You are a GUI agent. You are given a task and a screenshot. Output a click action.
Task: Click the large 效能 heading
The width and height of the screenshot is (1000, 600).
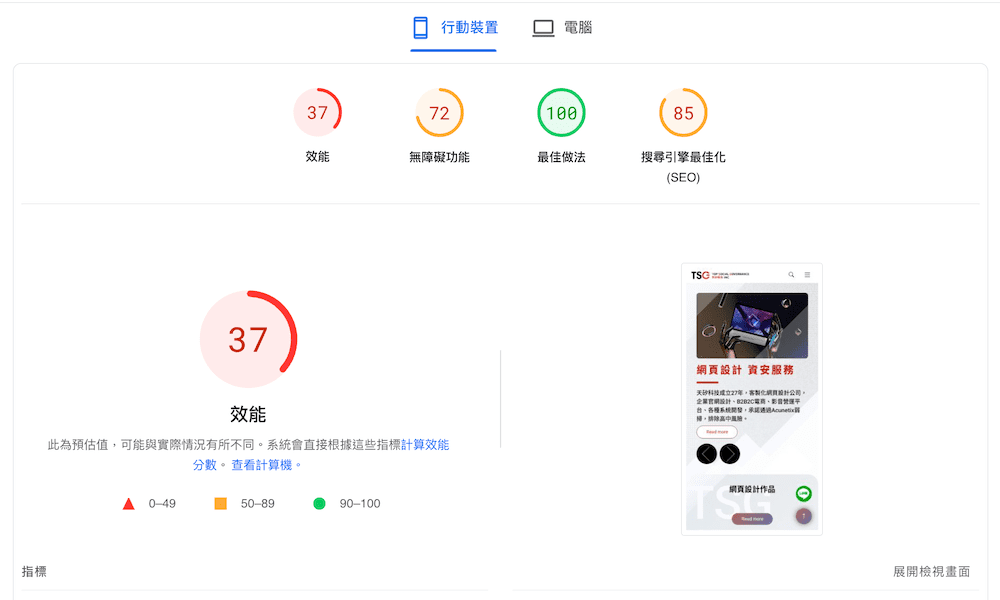[x=248, y=414]
